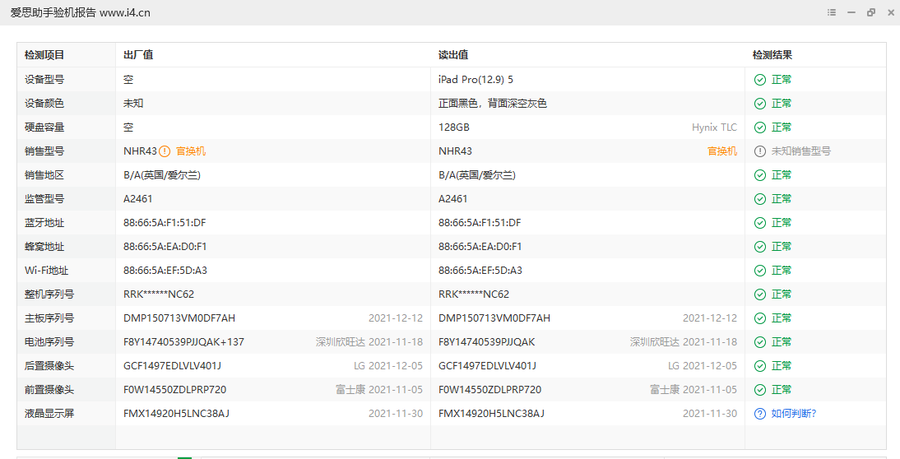The image size is (900, 459).
Task: Click the green check icon for 销售地区 row
Action: (760, 175)
